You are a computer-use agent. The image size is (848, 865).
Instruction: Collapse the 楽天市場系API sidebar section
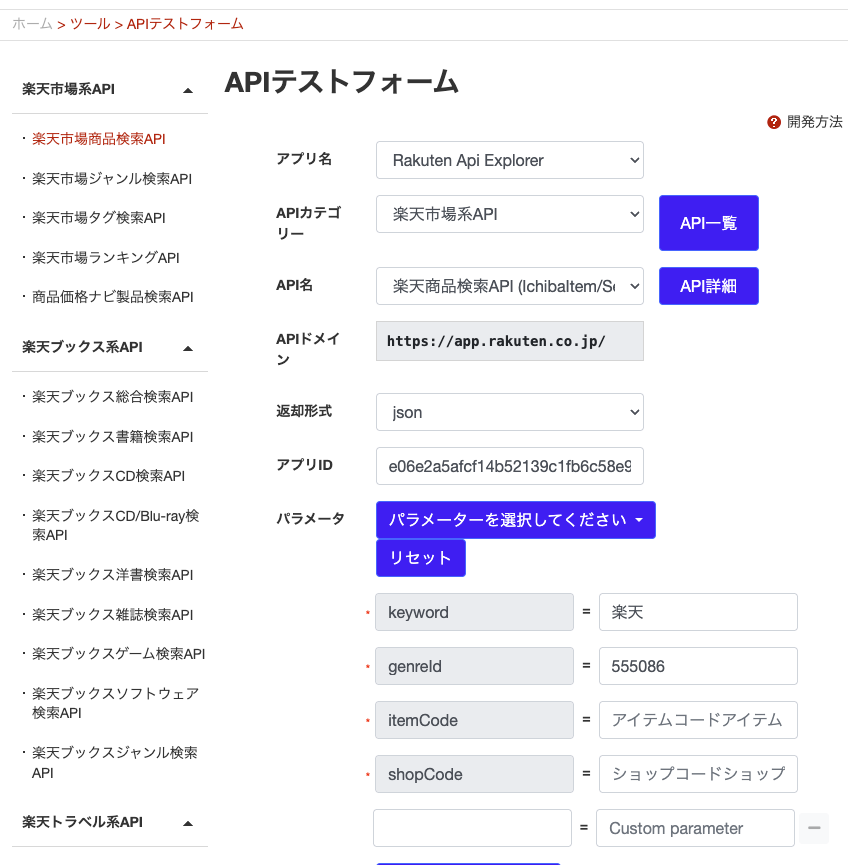[x=188, y=90]
